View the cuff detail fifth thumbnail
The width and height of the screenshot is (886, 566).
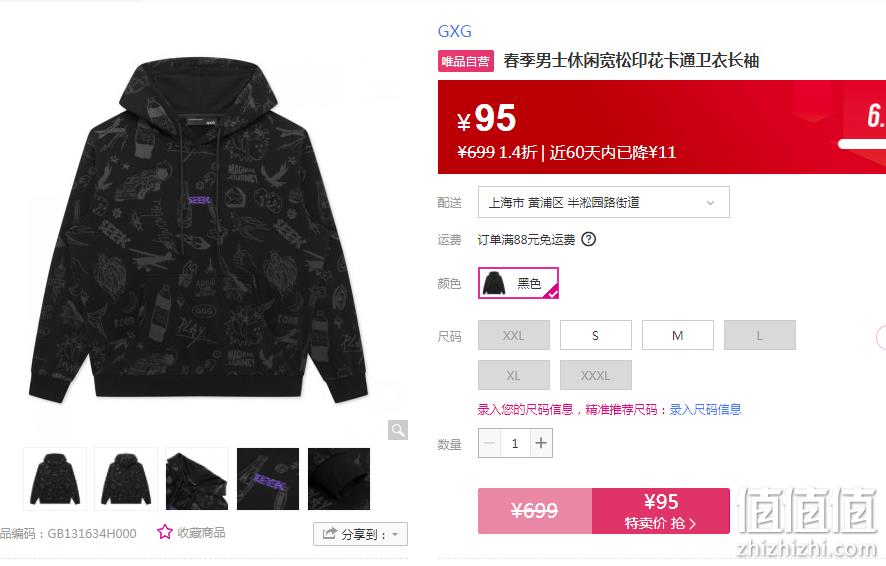pos(339,479)
